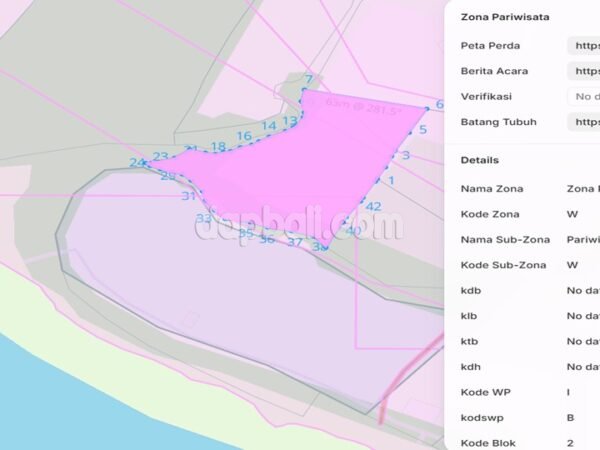Click boundary vertex marker 31

[x=188, y=196]
